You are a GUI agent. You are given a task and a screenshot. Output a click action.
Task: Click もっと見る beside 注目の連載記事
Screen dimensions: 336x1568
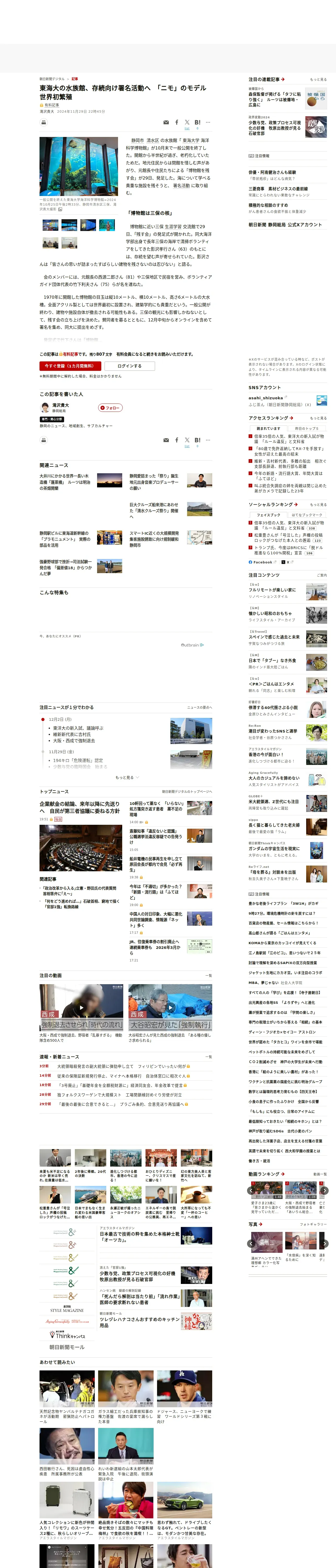pos(318,80)
